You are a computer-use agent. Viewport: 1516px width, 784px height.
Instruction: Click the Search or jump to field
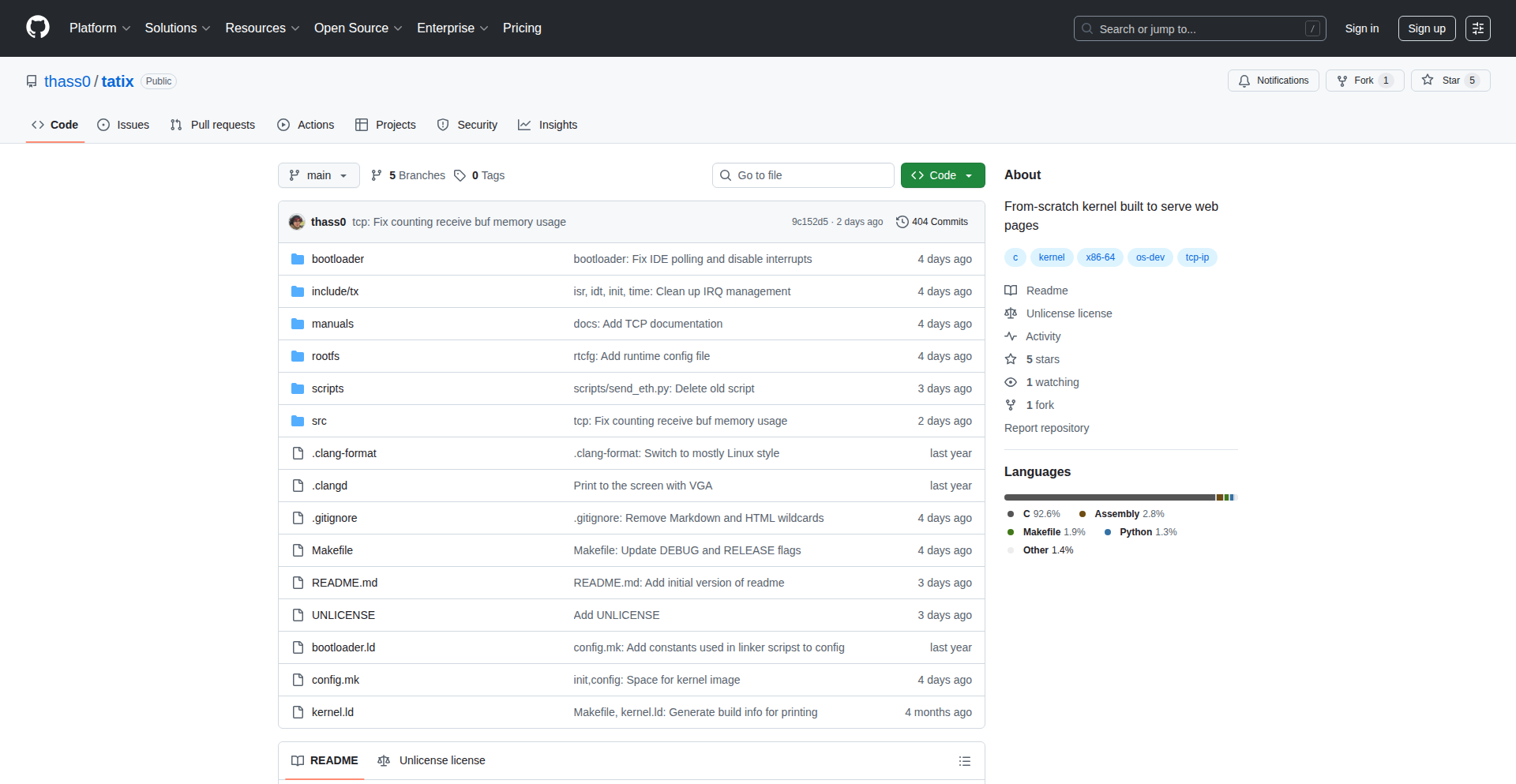(x=1199, y=28)
